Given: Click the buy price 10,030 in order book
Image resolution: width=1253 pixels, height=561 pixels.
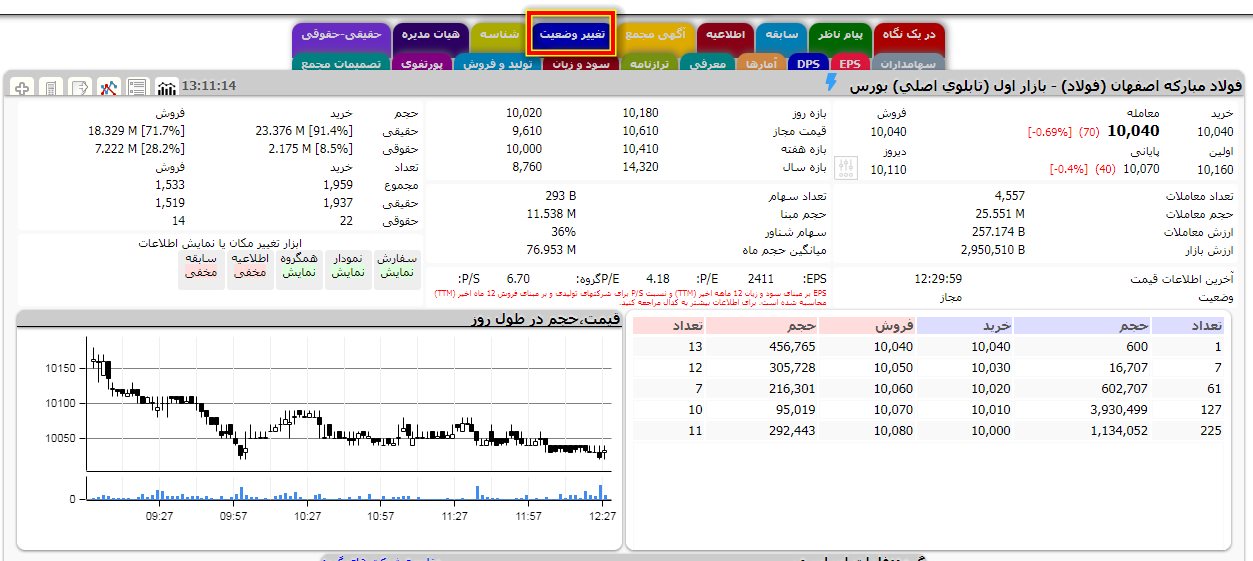Looking at the screenshot, I should point(991,367).
